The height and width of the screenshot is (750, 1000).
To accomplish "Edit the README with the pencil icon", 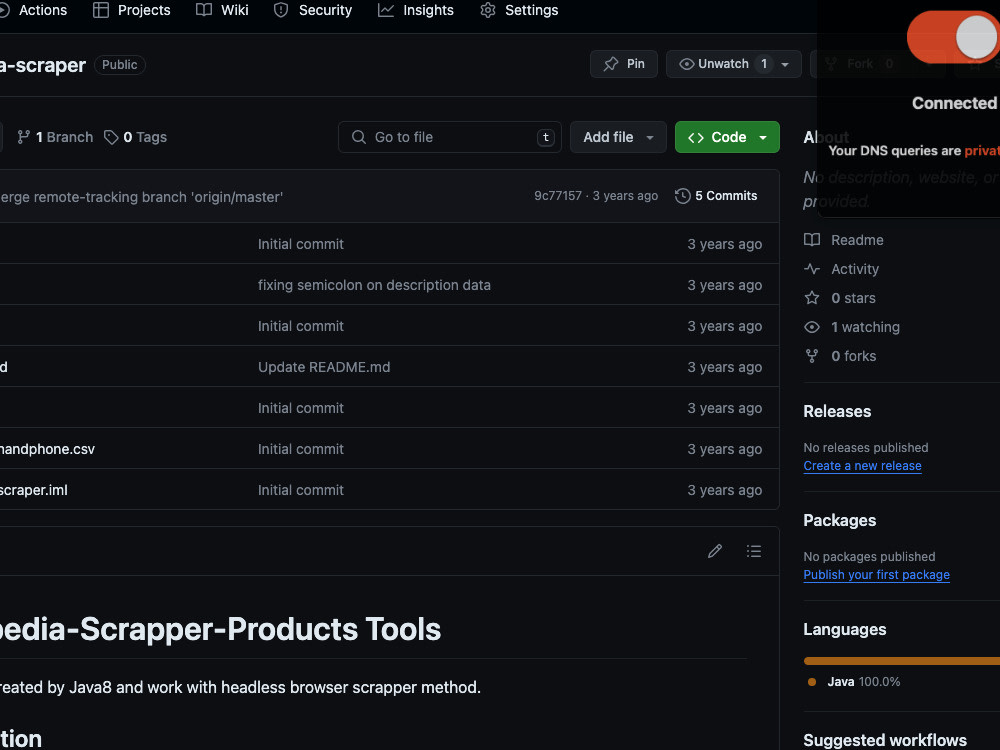I will pos(715,551).
